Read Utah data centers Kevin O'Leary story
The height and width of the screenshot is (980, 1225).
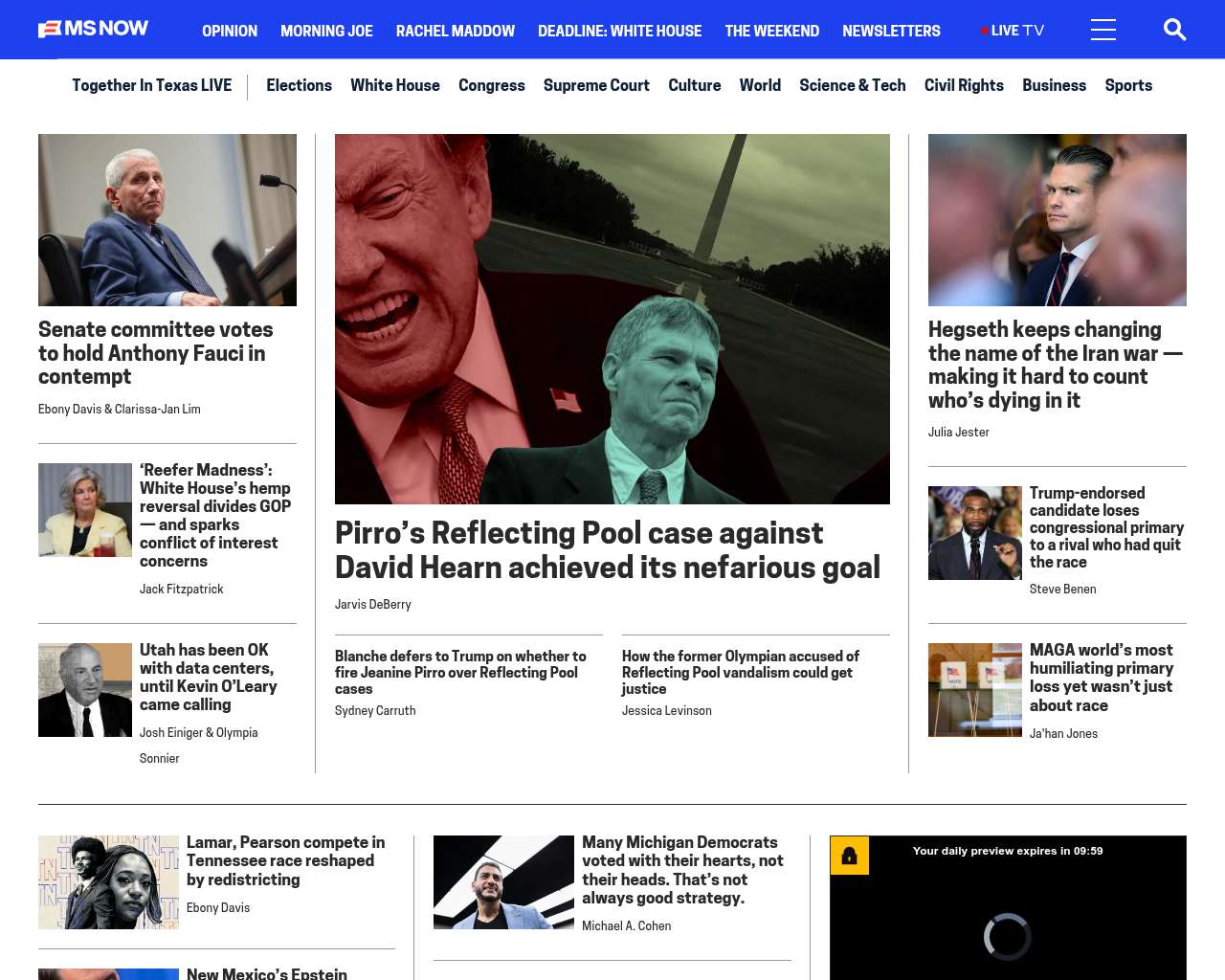click(209, 677)
